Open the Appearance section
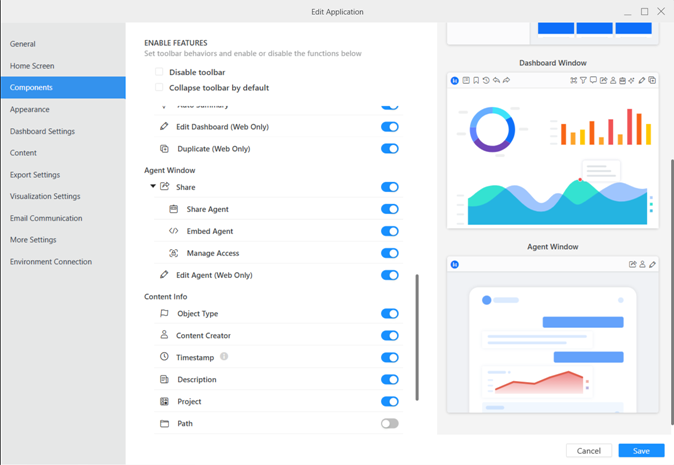This screenshot has height=465, width=674. pyautogui.click(x=30, y=110)
